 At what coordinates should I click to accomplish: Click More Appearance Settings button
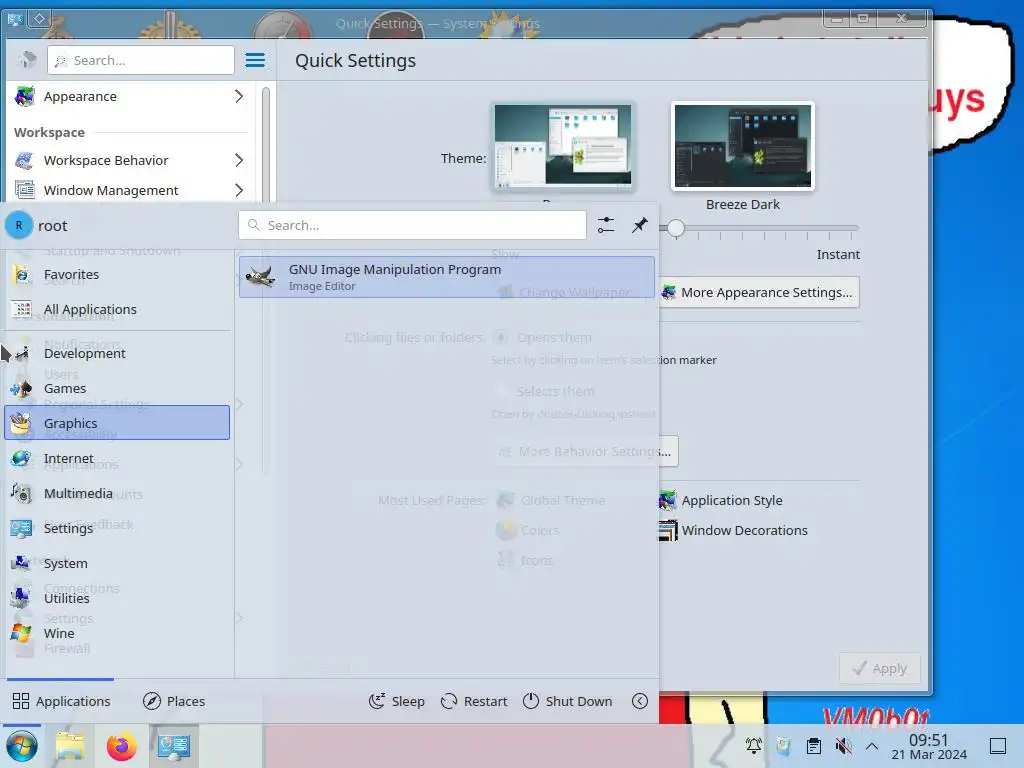point(759,293)
